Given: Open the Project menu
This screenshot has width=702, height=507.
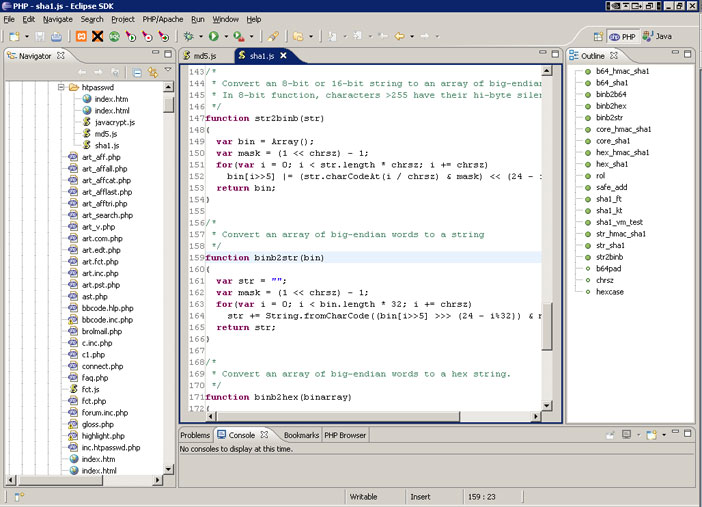Looking at the screenshot, I should pos(123,19).
